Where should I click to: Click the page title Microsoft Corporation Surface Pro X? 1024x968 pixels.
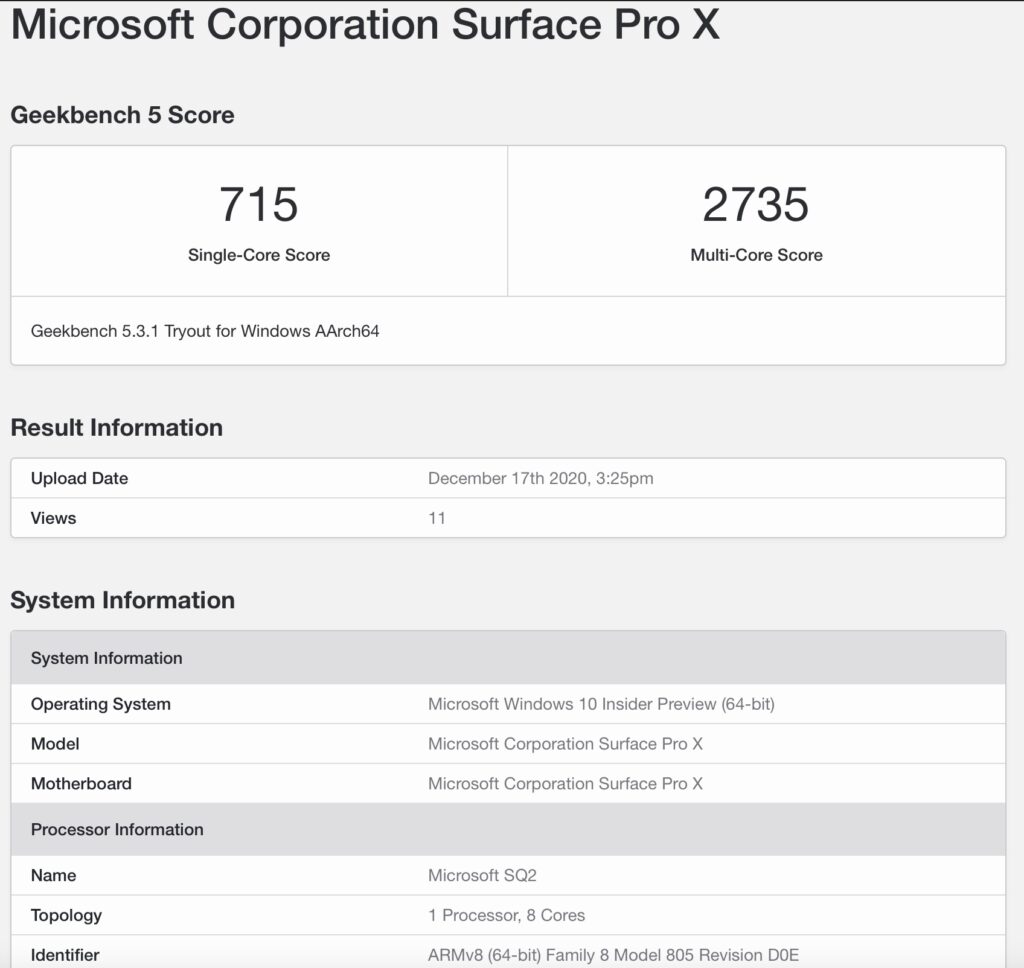(x=365, y=25)
